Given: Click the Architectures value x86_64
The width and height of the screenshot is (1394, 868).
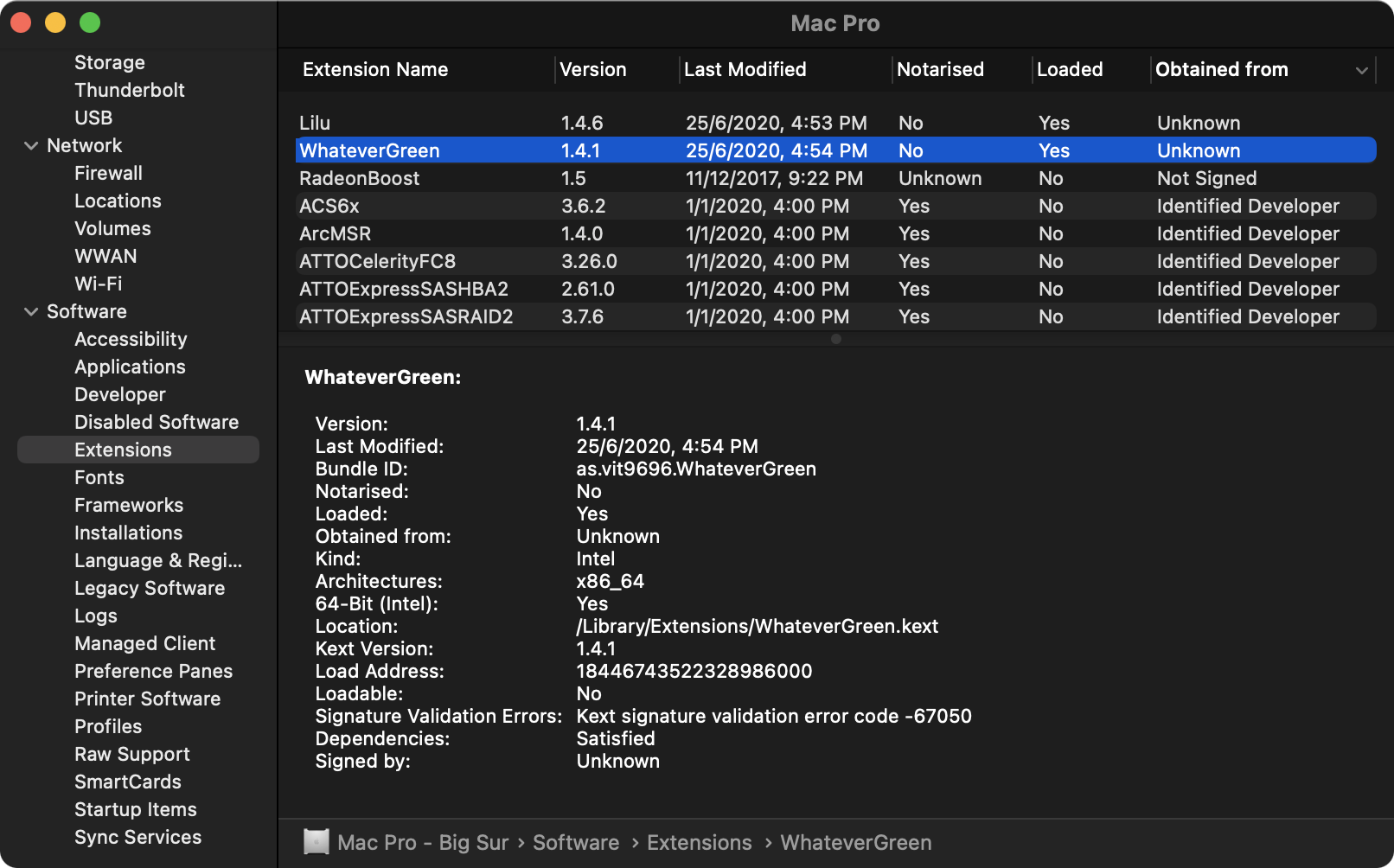Looking at the screenshot, I should 611,581.
